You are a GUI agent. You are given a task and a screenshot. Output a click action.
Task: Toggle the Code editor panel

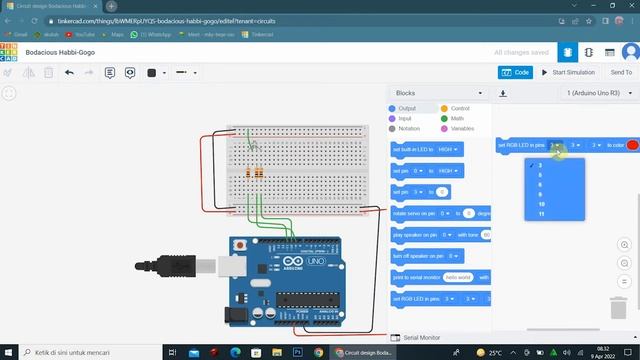tap(515, 72)
